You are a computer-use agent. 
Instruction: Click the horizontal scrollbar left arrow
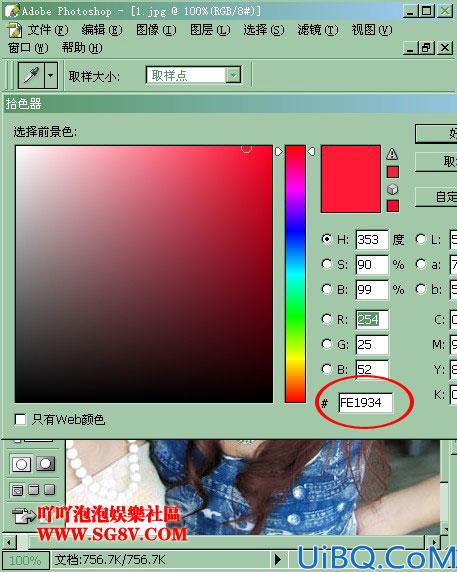pos(9,542)
